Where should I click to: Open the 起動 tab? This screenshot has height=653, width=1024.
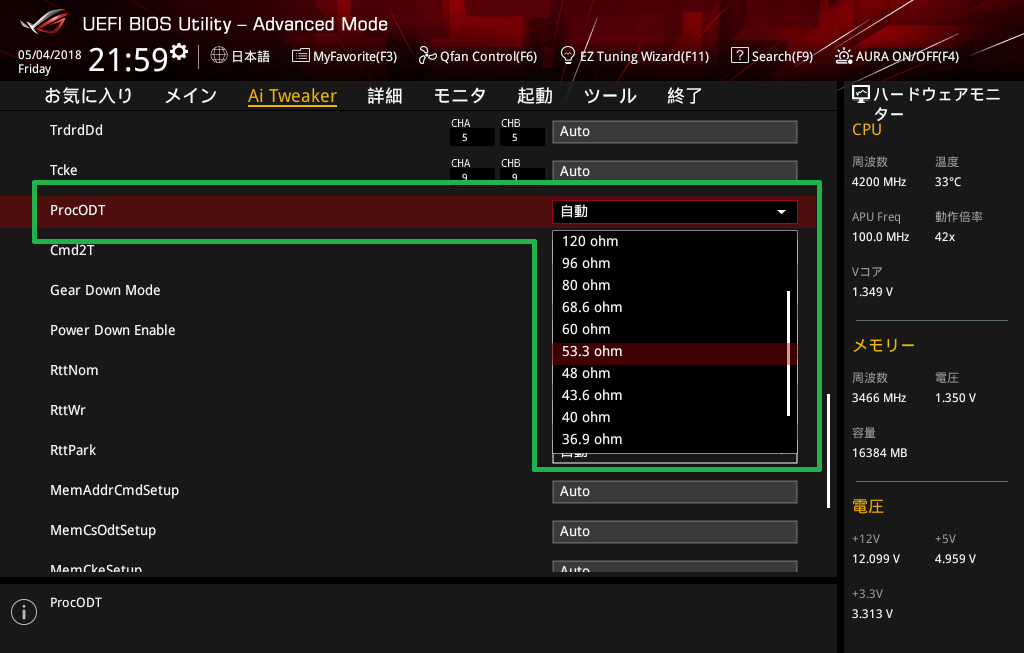click(x=534, y=96)
